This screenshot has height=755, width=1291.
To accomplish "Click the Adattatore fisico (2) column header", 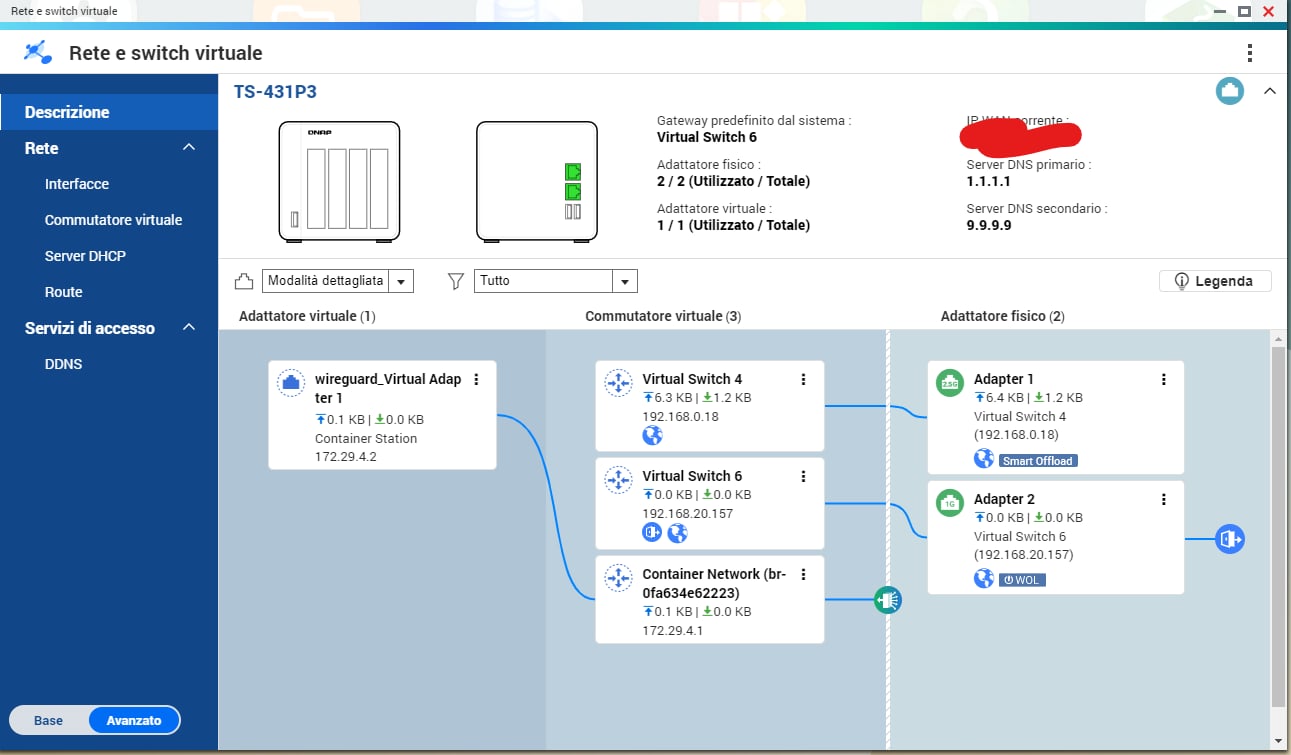I will [1003, 316].
